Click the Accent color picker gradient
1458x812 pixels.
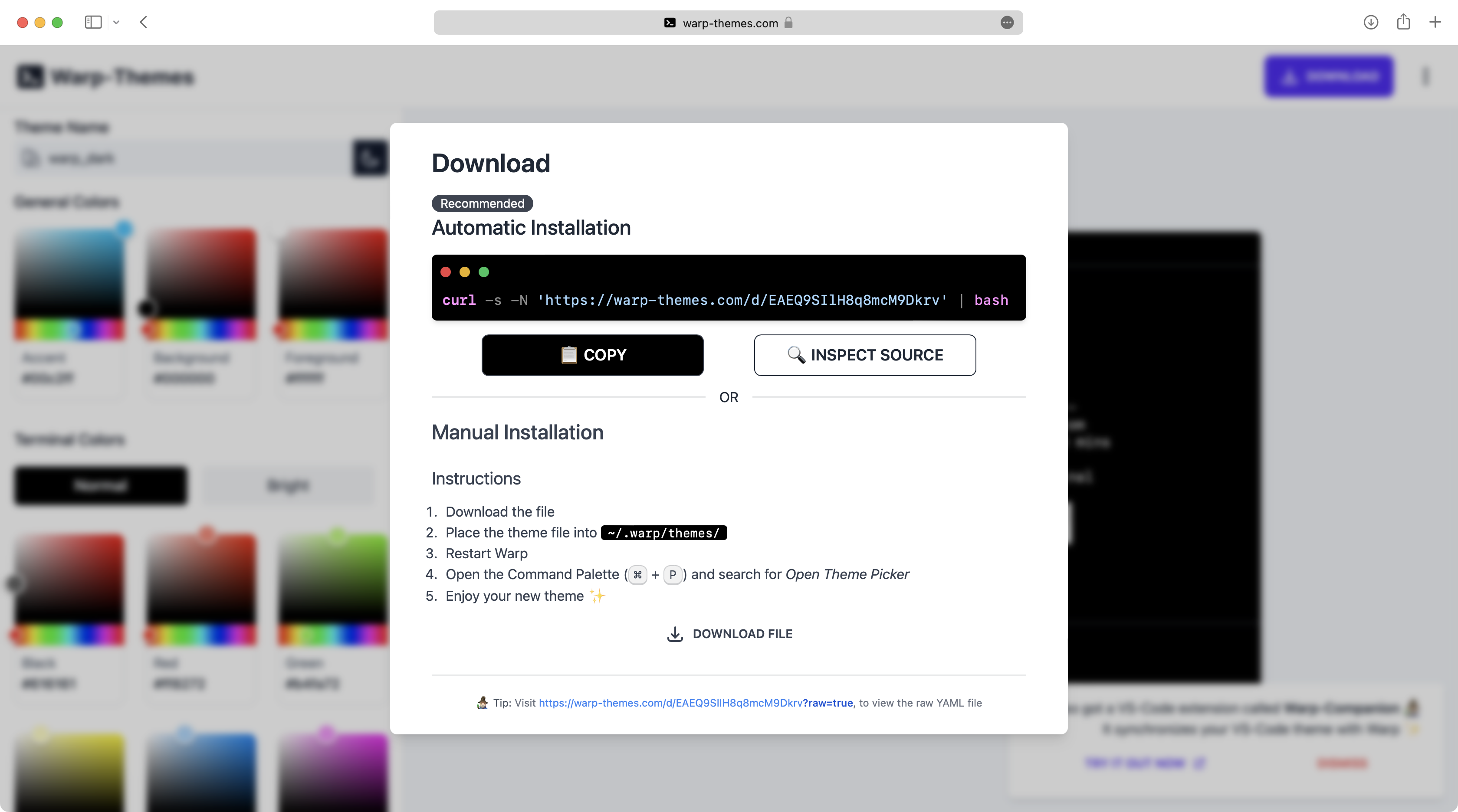[x=69, y=273]
